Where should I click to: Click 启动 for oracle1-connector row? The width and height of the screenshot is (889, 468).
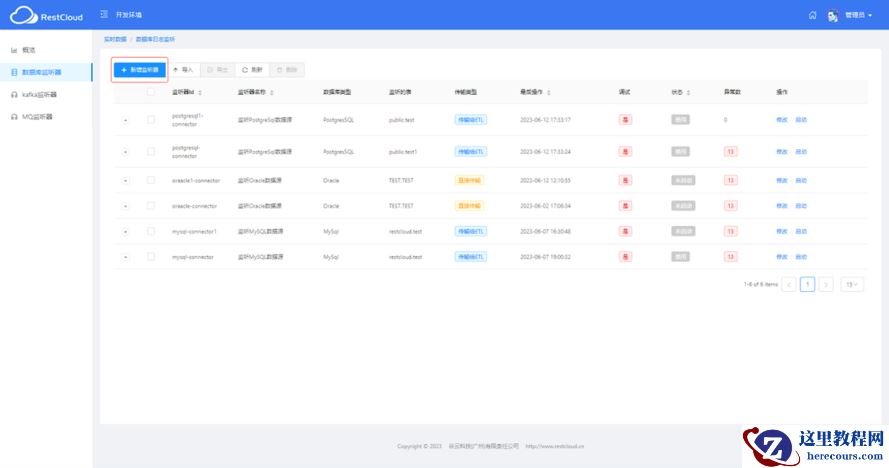[x=801, y=180]
